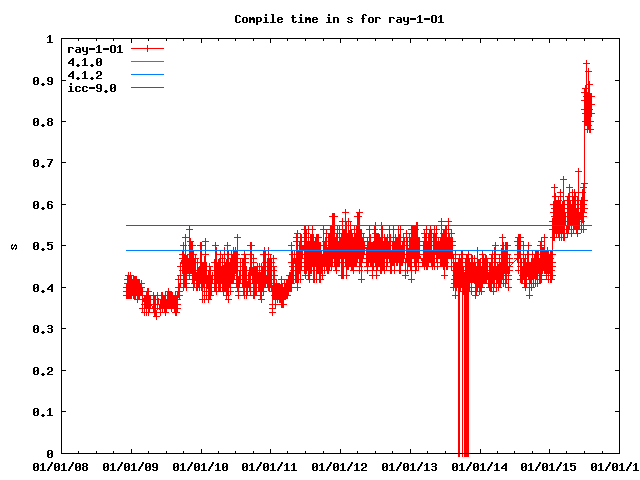Click the 01/01/15 x-axis tick label

551,466
